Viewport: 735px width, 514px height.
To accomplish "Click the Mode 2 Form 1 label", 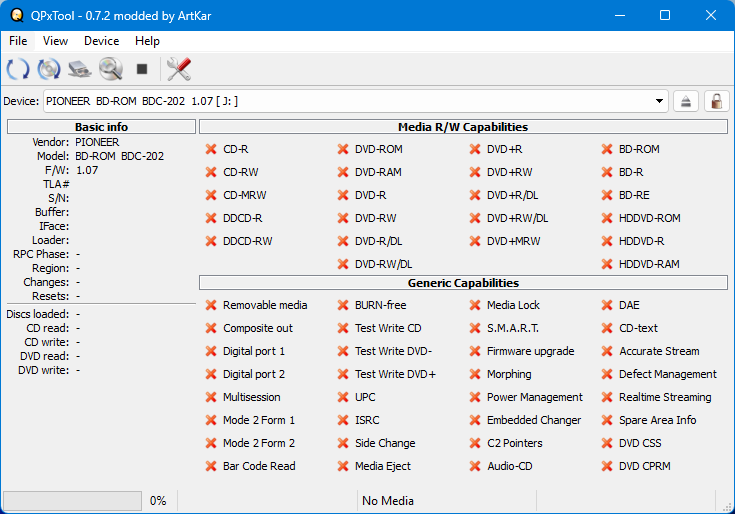I will tap(259, 420).
